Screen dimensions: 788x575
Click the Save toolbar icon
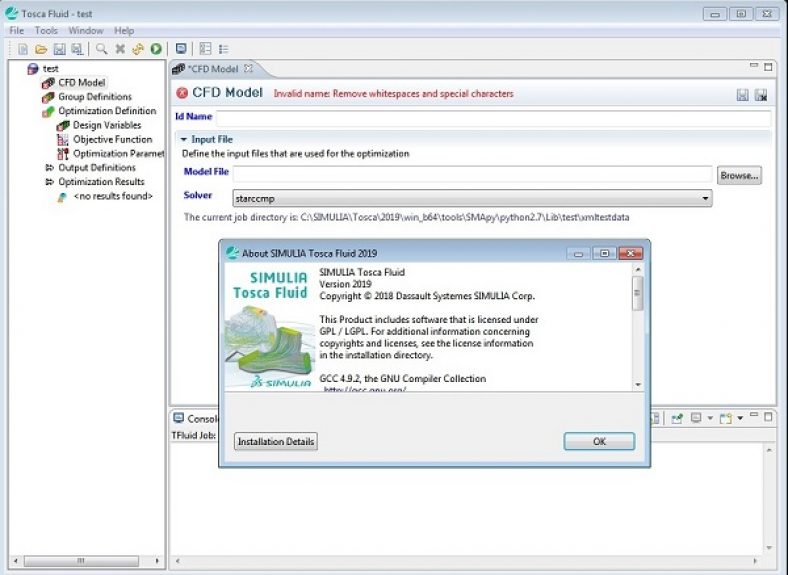click(59, 49)
